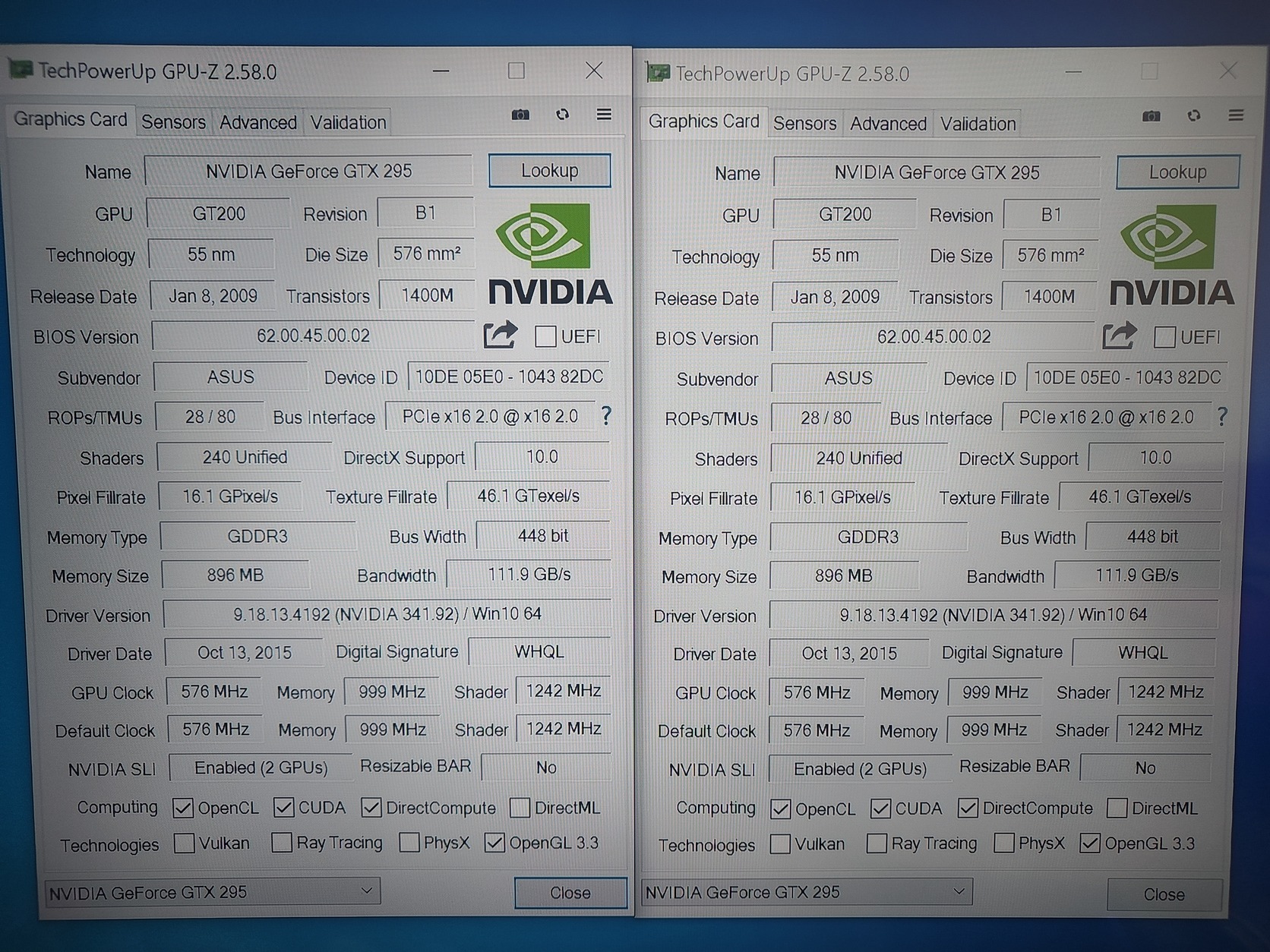Image resolution: width=1270 pixels, height=952 pixels.
Task: Click Lookup button in right window
Action: pos(1177,172)
